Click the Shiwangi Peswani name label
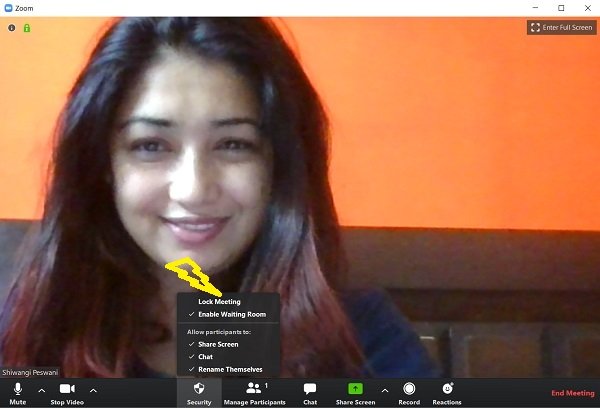 click(x=30, y=372)
